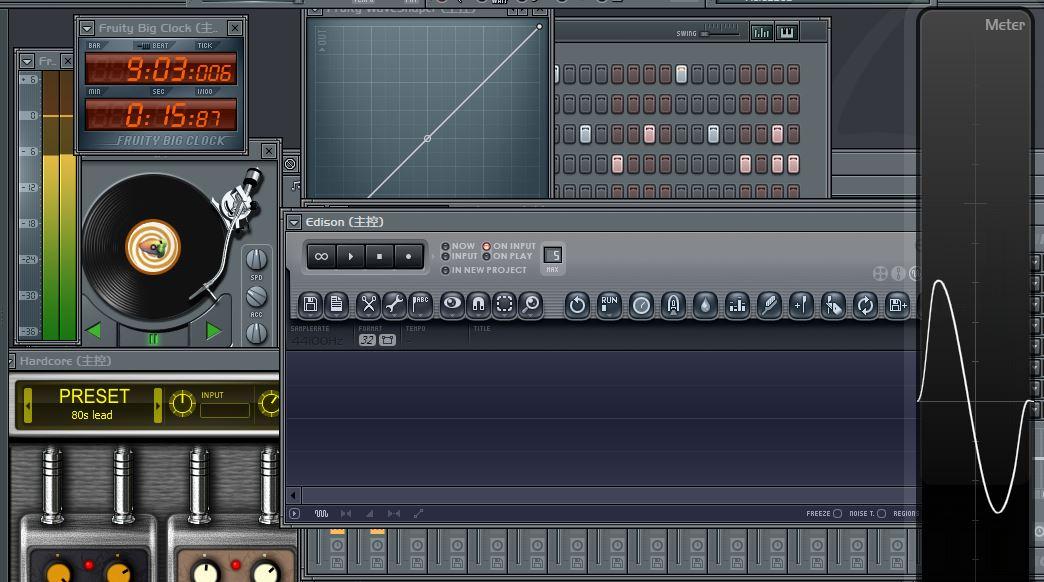Toggle the IN NEW PROJECT option

point(483,270)
